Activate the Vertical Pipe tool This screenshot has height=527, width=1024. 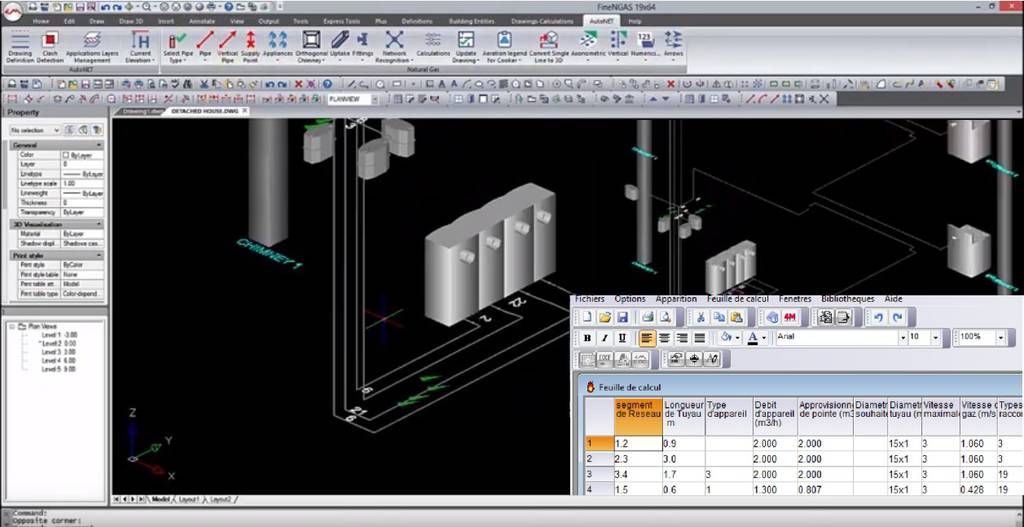coord(228,46)
